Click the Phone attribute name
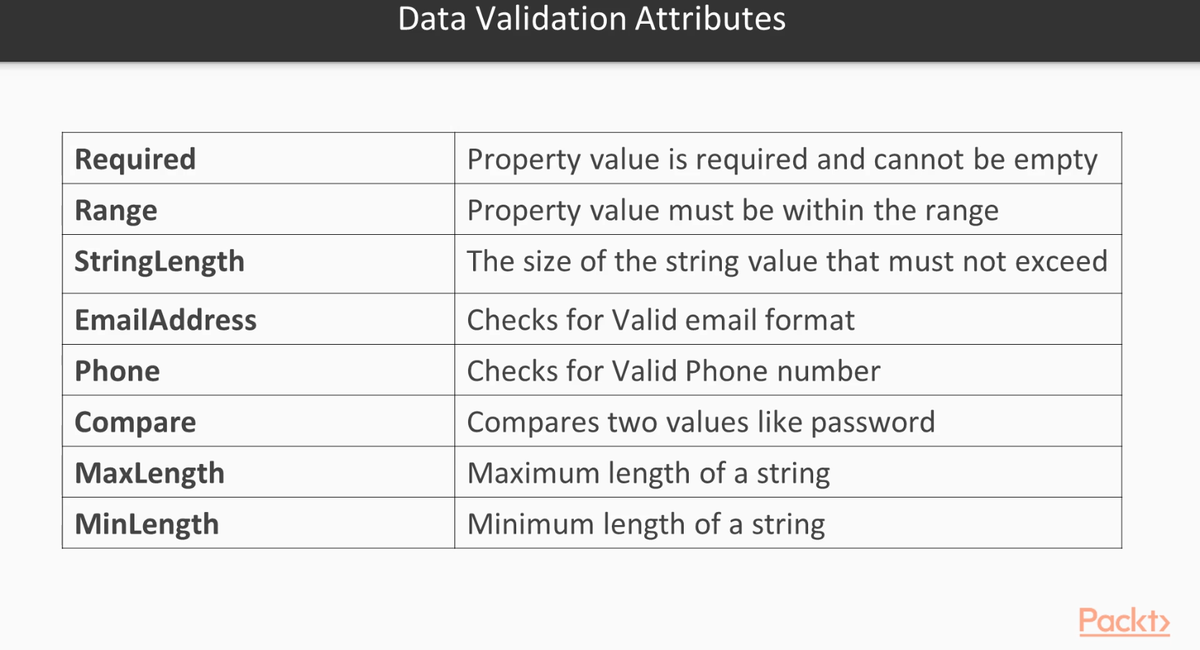 point(118,371)
